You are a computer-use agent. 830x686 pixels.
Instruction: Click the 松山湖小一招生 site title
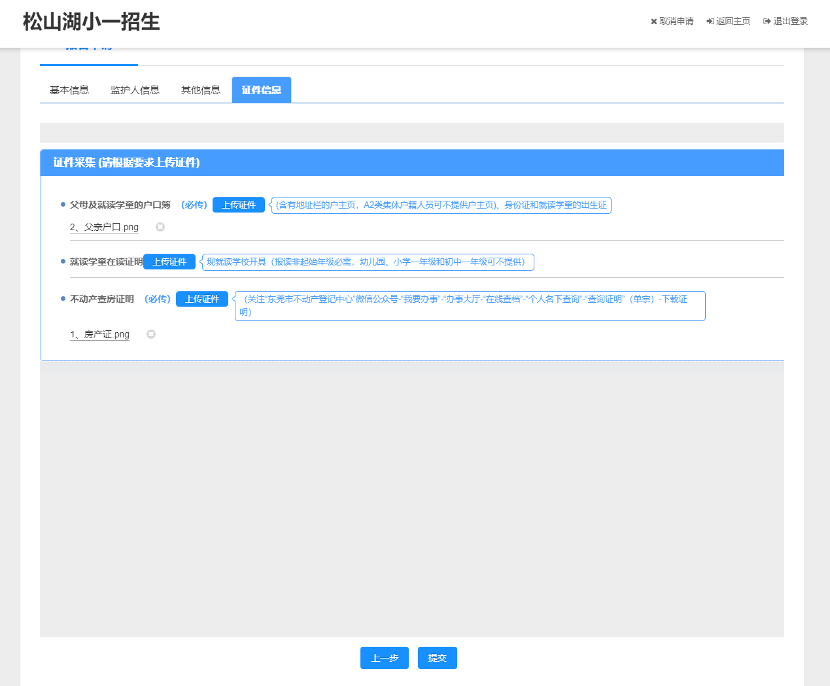(x=91, y=22)
